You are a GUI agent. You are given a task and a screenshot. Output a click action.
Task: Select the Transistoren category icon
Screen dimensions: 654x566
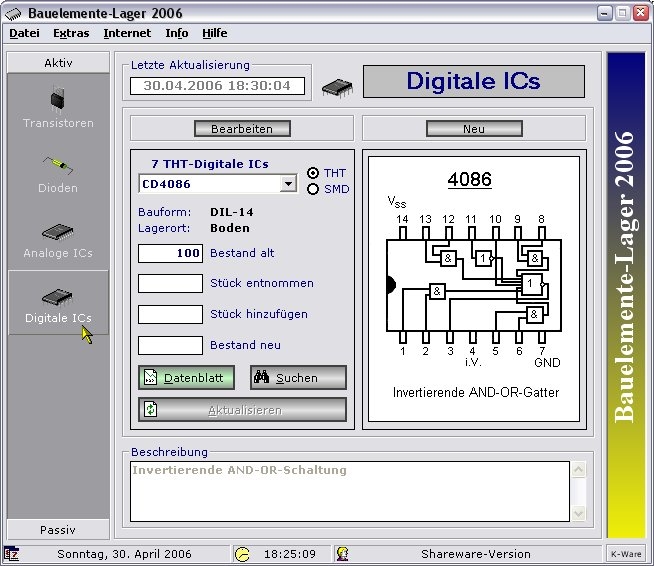pos(58,100)
